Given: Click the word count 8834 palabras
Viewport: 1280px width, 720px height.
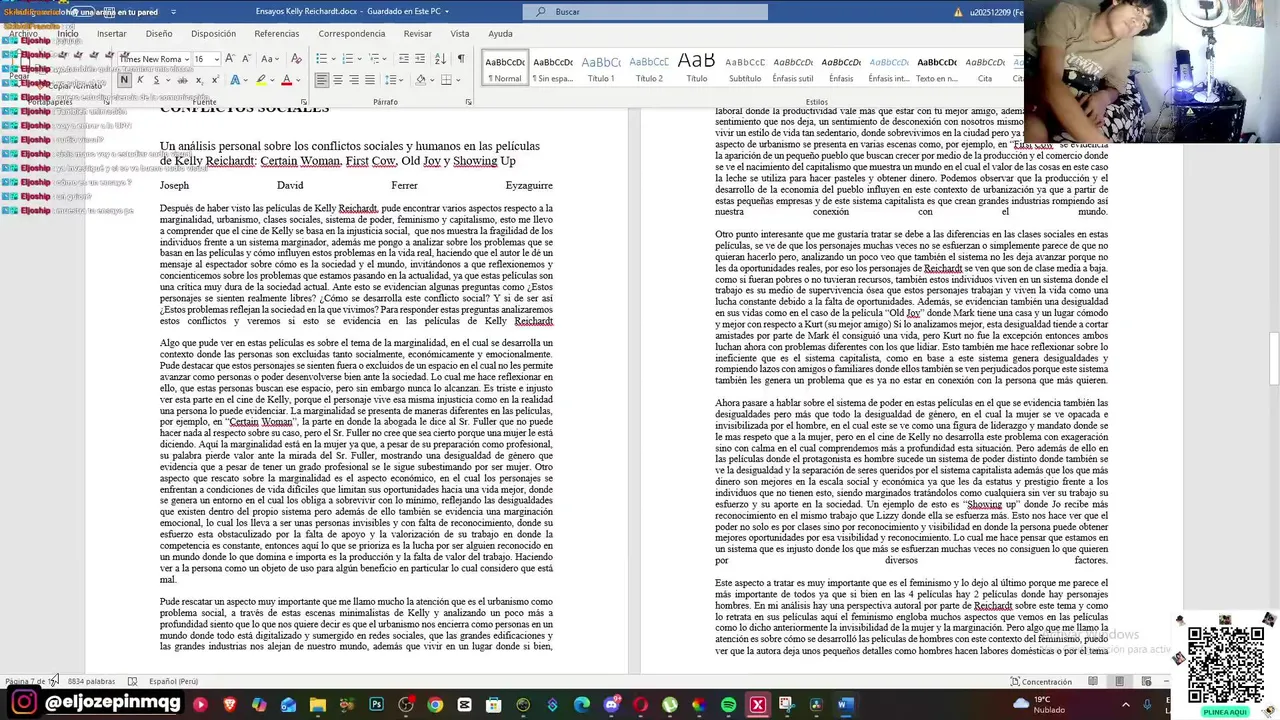Looking at the screenshot, I should pos(91,682).
